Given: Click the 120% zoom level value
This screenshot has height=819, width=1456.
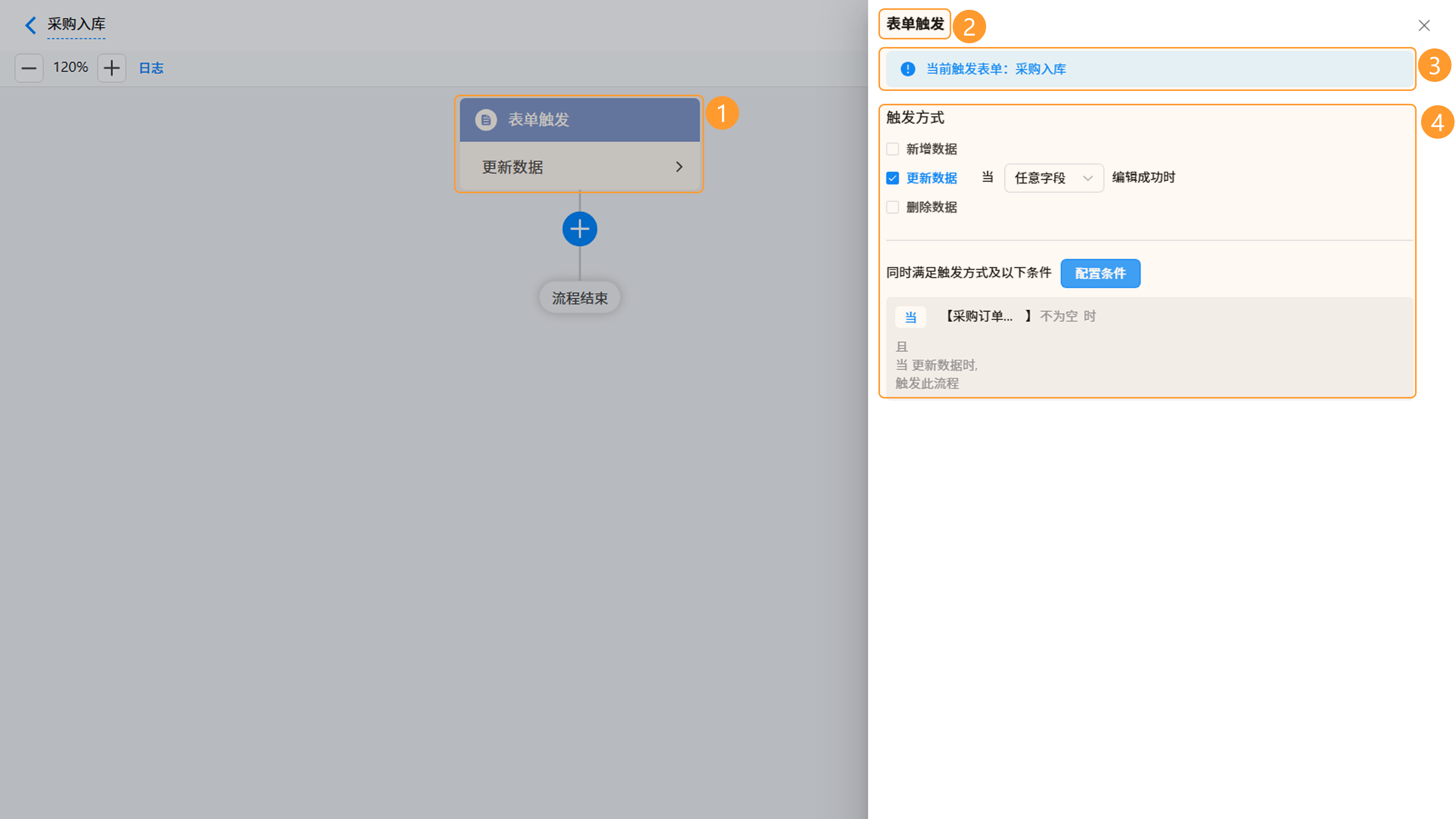Looking at the screenshot, I should point(70,68).
